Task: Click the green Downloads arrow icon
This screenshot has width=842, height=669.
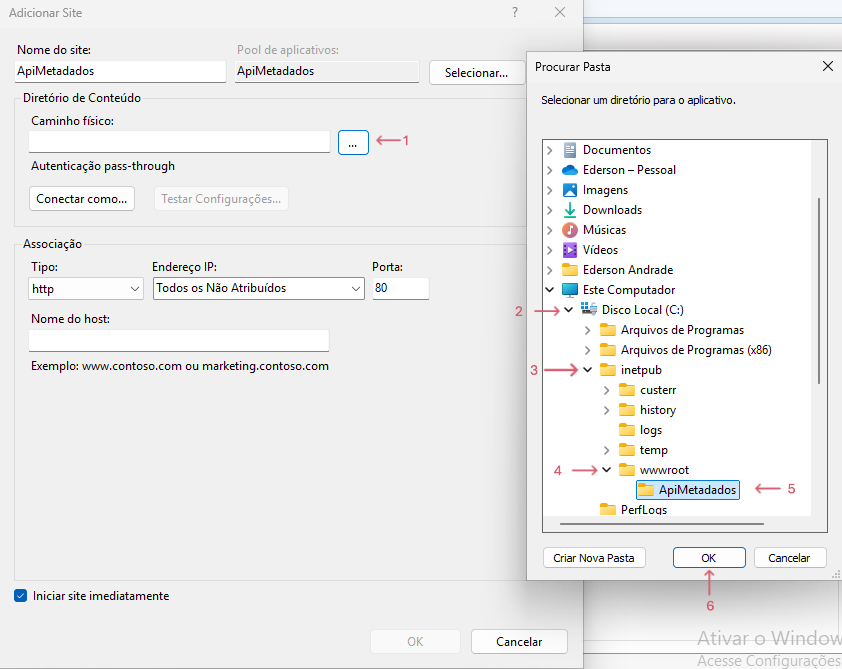Action: coord(570,210)
